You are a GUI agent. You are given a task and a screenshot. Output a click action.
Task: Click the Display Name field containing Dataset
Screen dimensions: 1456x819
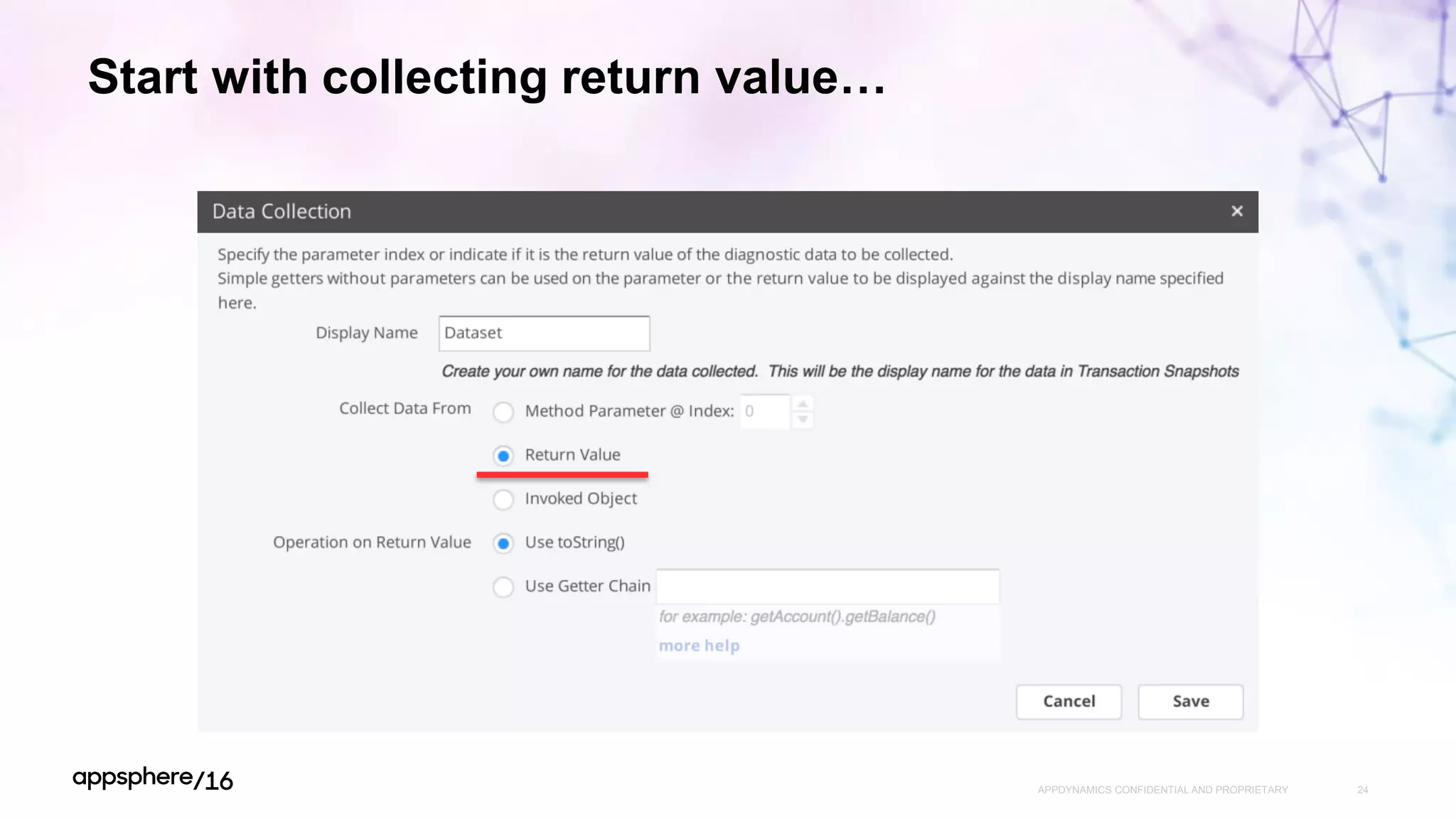tap(544, 333)
